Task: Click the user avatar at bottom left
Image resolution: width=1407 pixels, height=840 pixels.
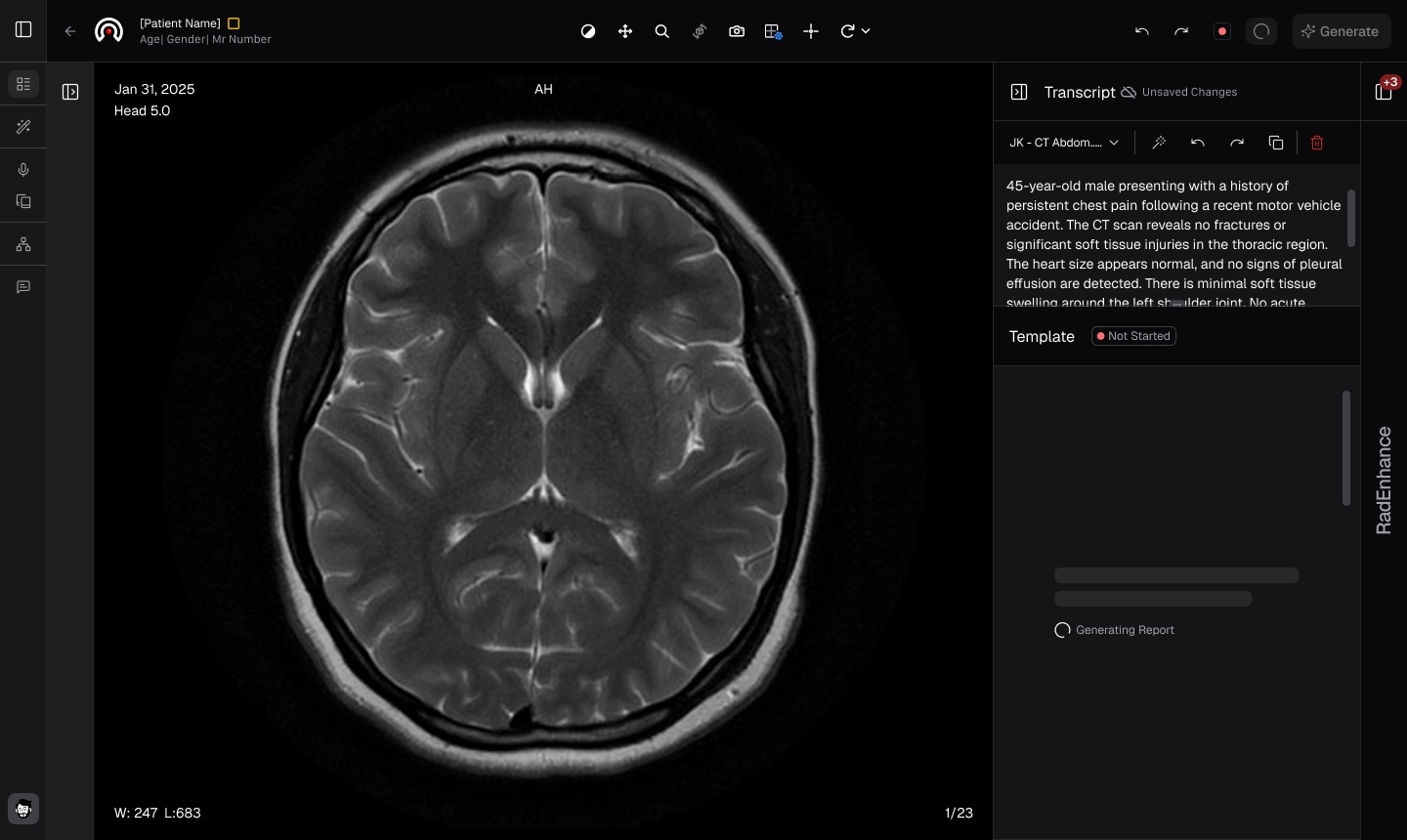Action: (23, 809)
